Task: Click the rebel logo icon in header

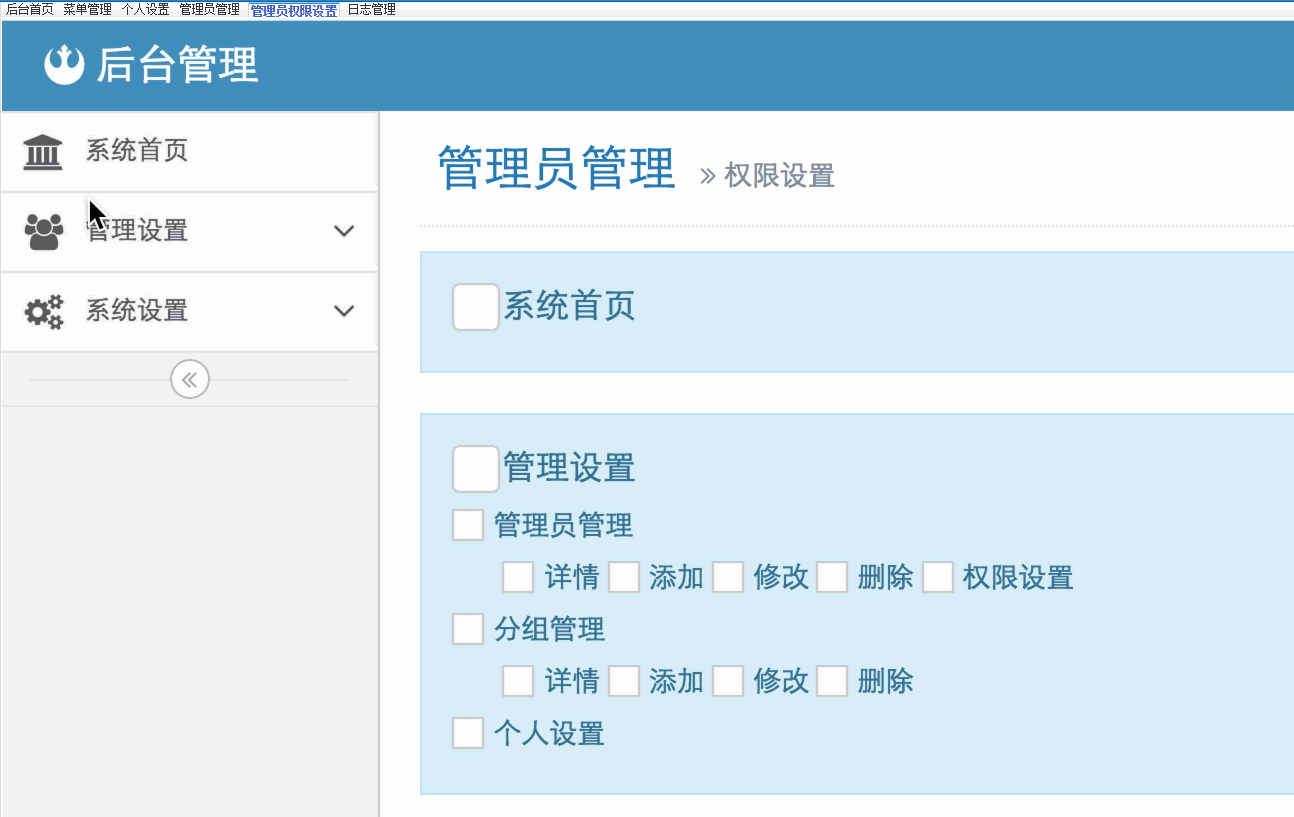Action: [x=64, y=66]
